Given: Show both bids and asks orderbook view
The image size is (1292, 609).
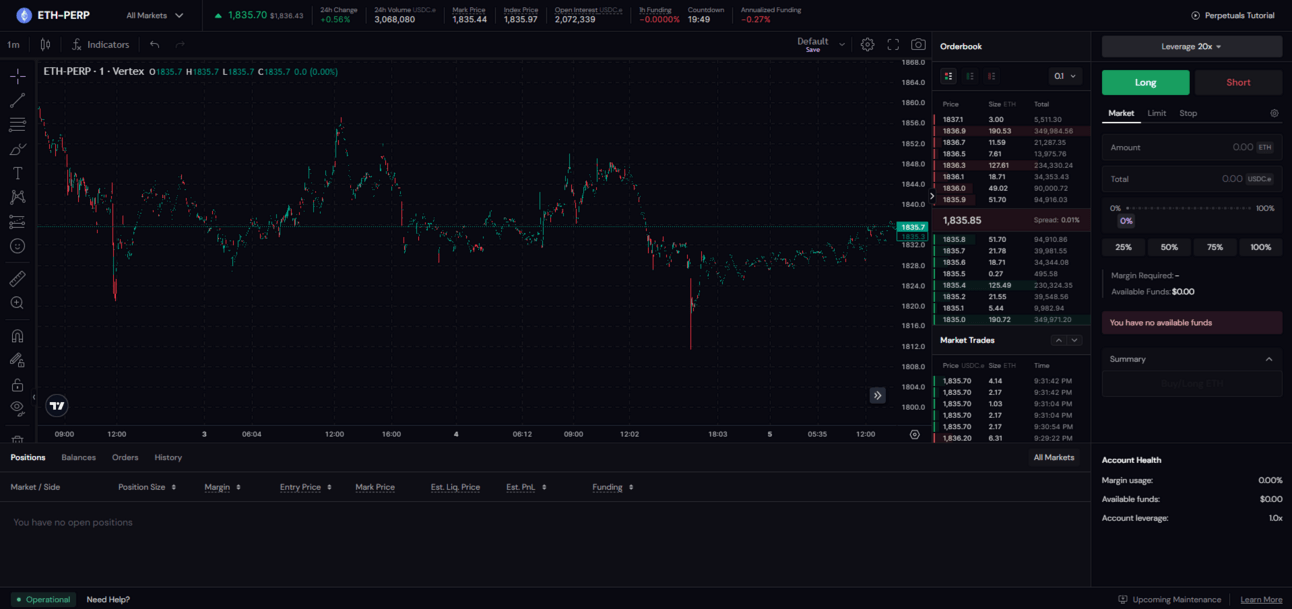Looking at the screenshot, I should [x=948, y=76].
